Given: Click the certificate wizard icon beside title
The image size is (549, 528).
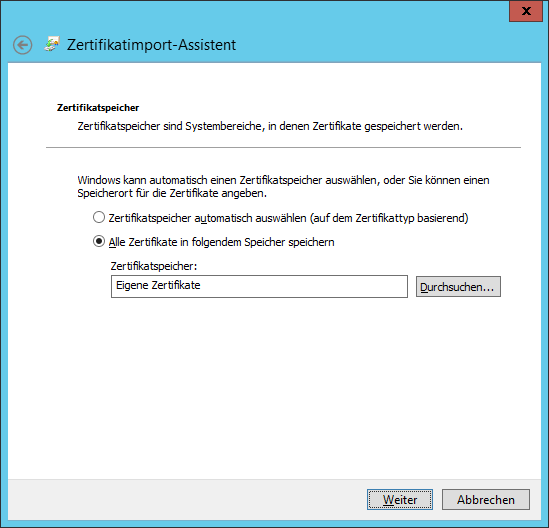Looking at the screenshot, I should tap(52, 44).
